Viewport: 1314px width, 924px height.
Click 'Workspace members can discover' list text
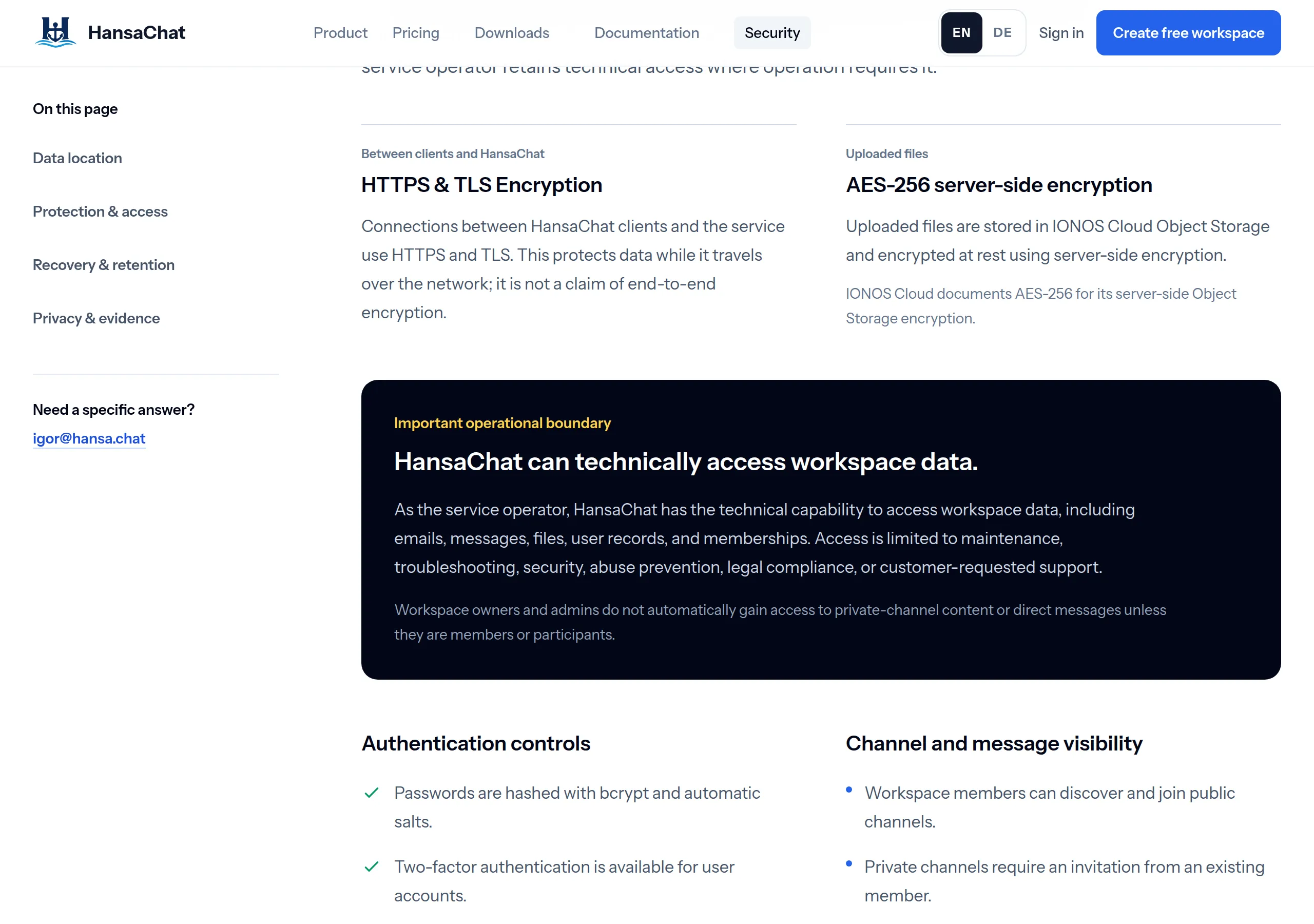(1049, 806)
